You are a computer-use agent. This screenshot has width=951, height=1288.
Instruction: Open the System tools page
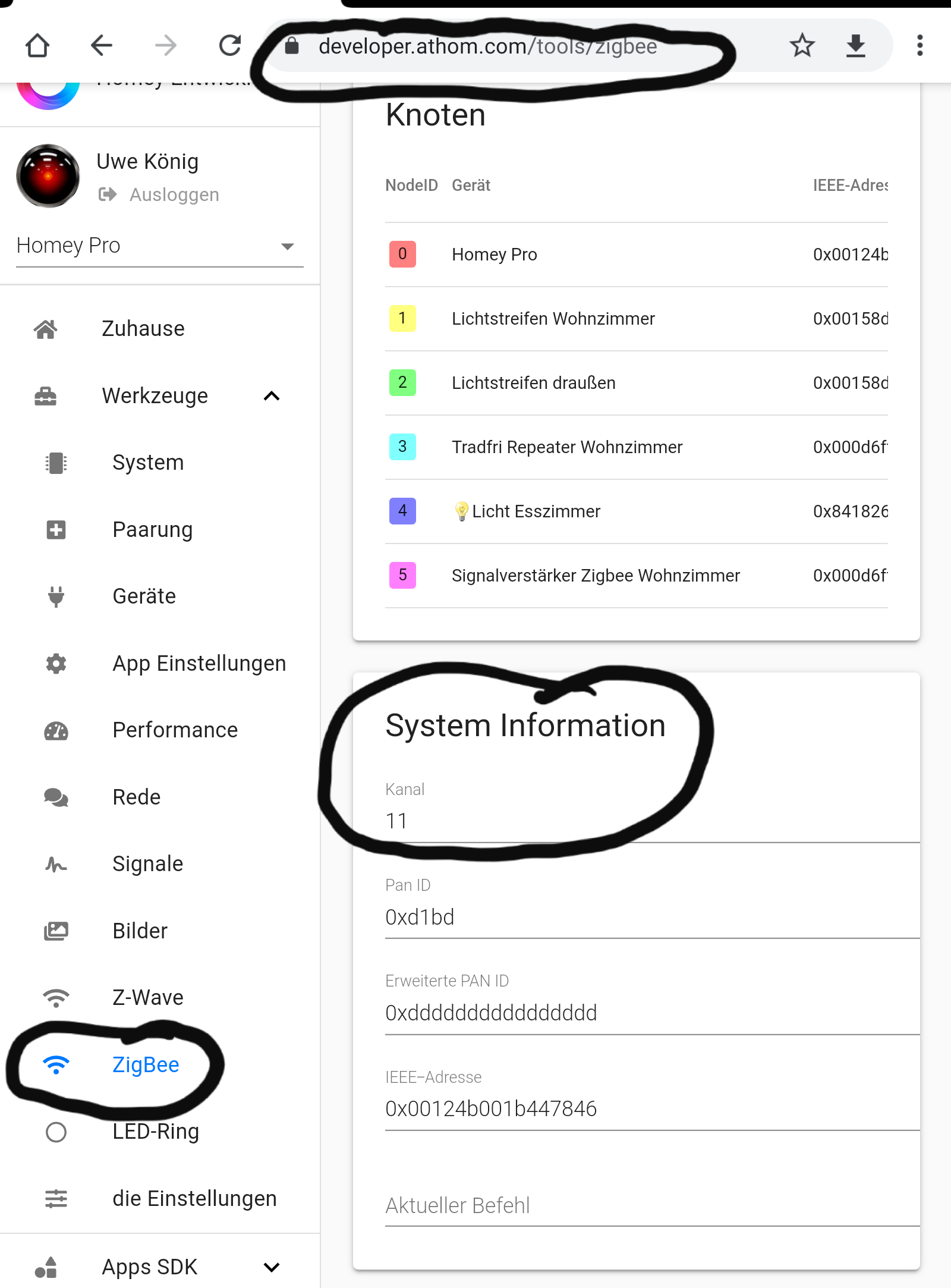coord(148,463)
